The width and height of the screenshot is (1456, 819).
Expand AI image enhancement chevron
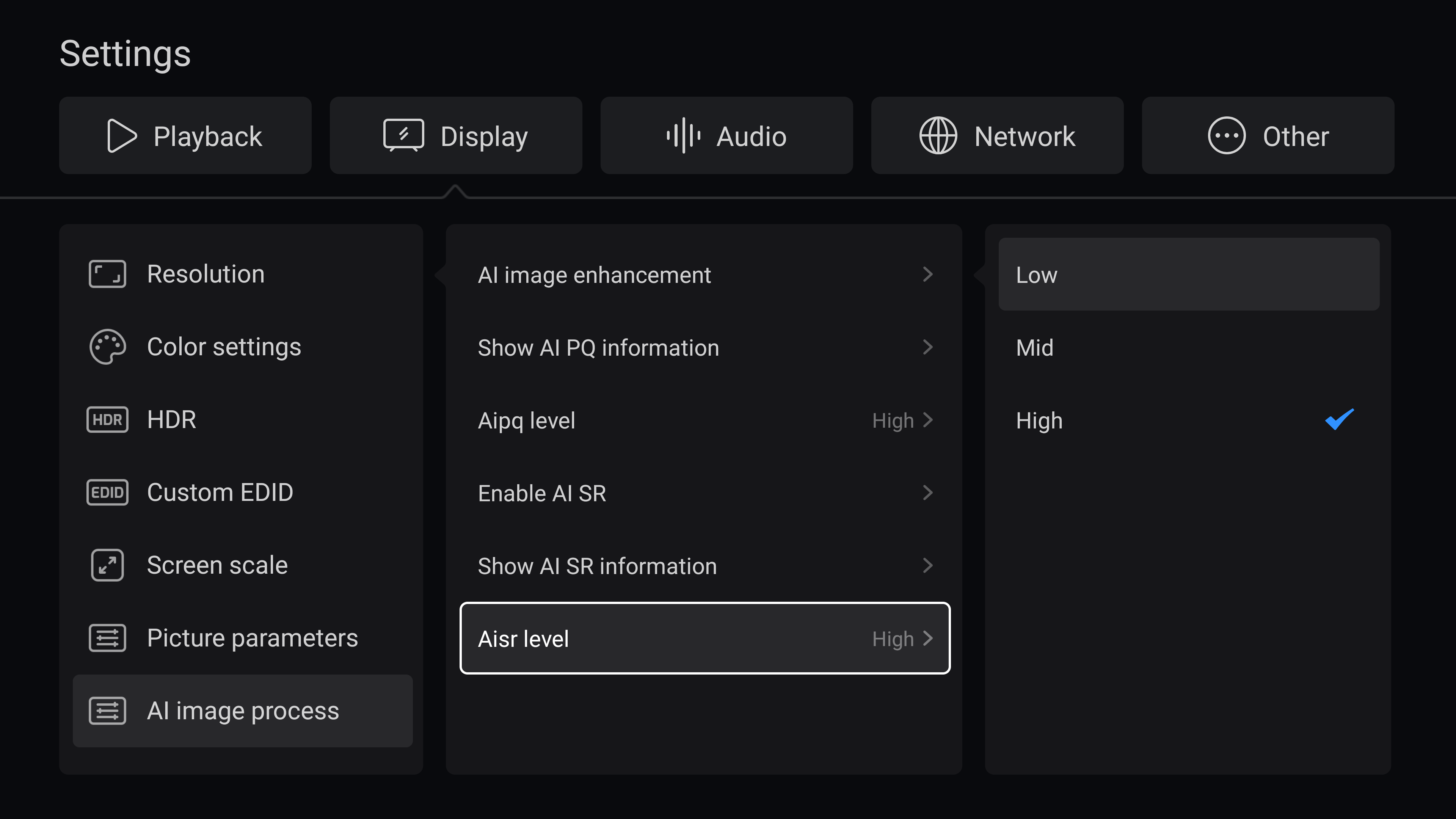(927, 274)
